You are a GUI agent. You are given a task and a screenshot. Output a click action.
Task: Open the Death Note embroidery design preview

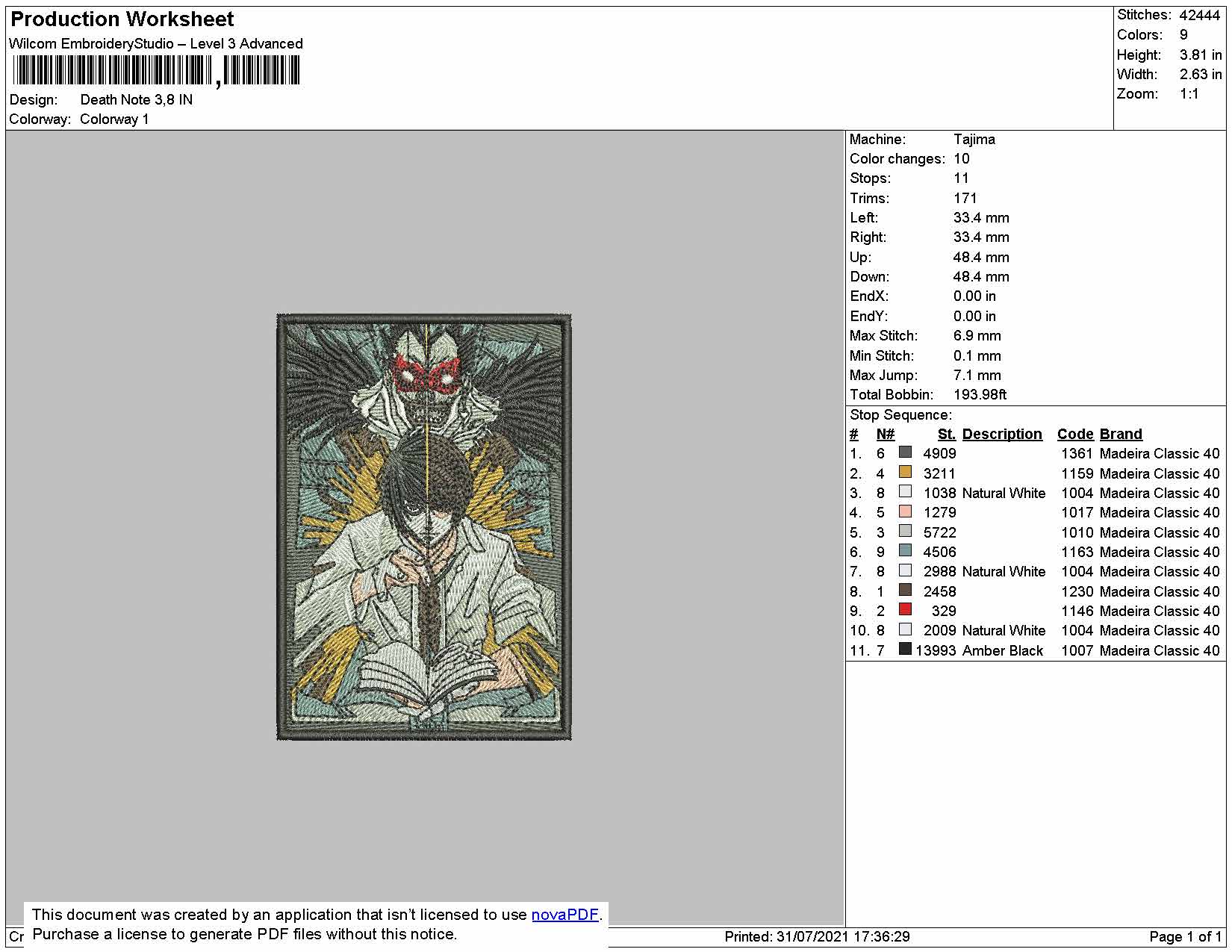click(x=424, y=527)
